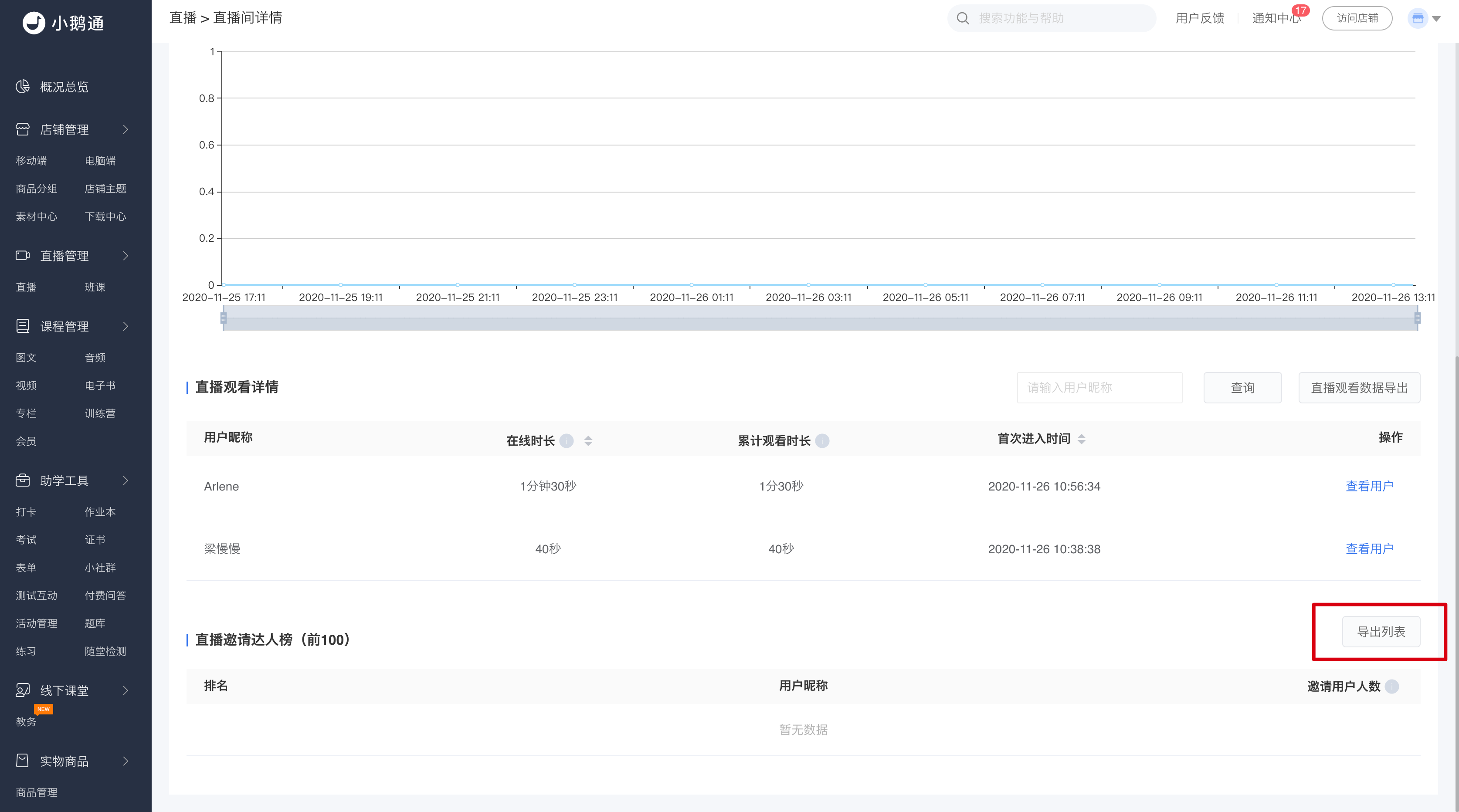The height and width of the screenshot is (812, 1459).
Task: Sort table by 在线时长 arrows
Action: (x=588, y=440)
